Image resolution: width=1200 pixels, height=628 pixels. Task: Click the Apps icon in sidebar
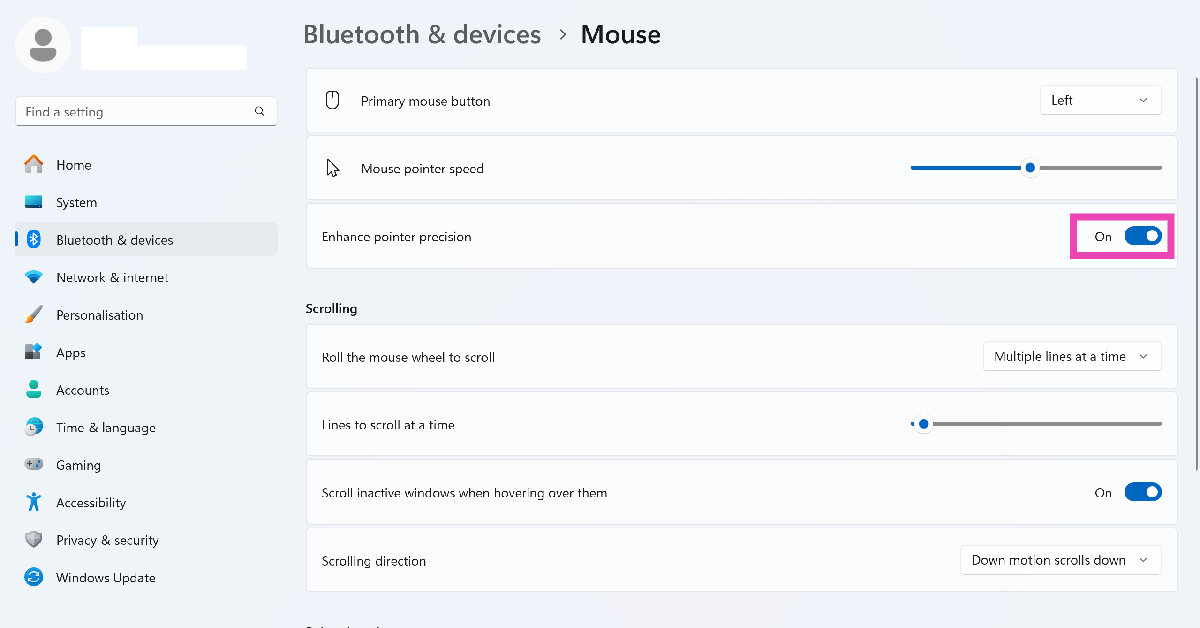(x=34, y=353)
